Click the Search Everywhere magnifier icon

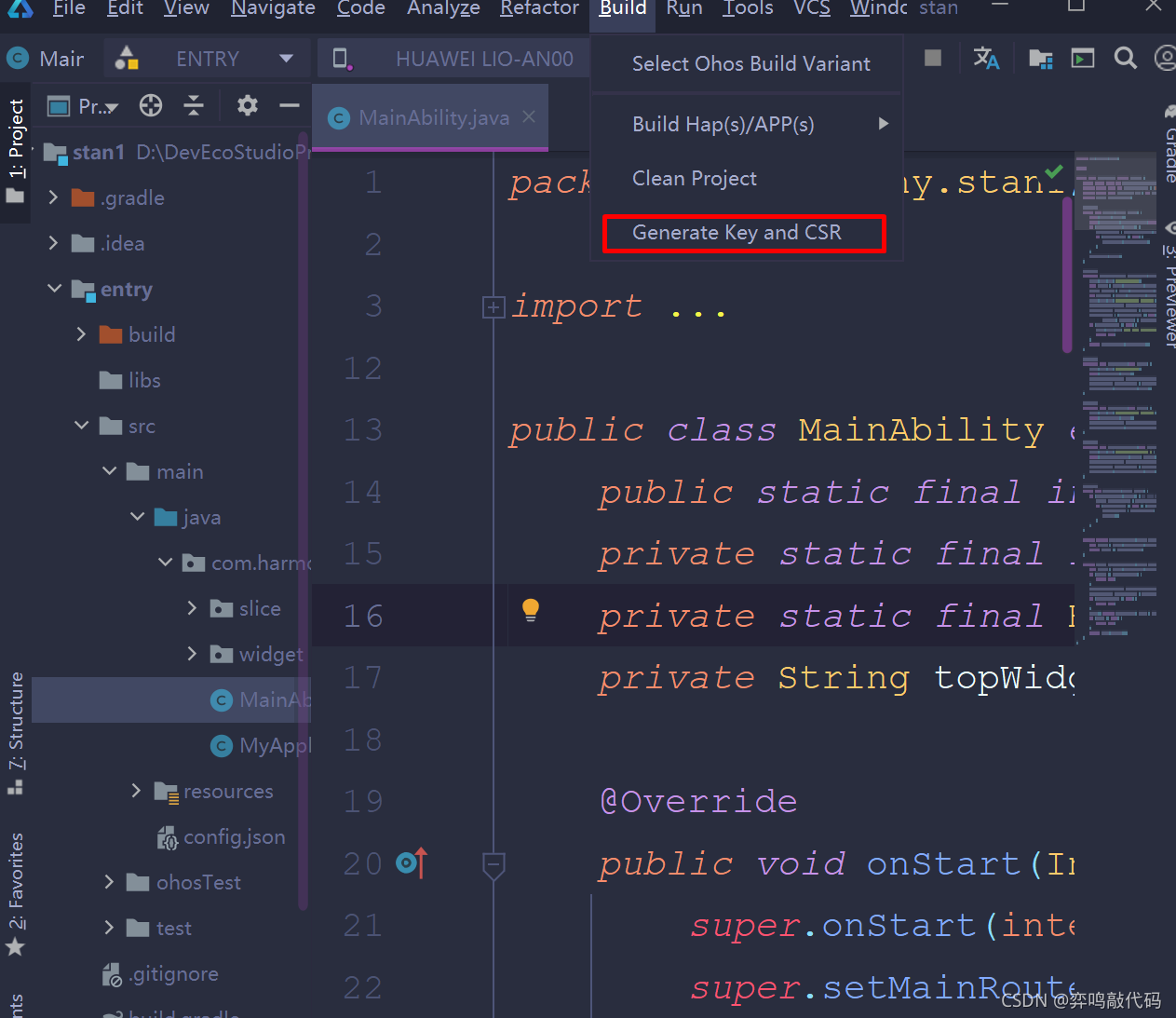click(1126, 58)
